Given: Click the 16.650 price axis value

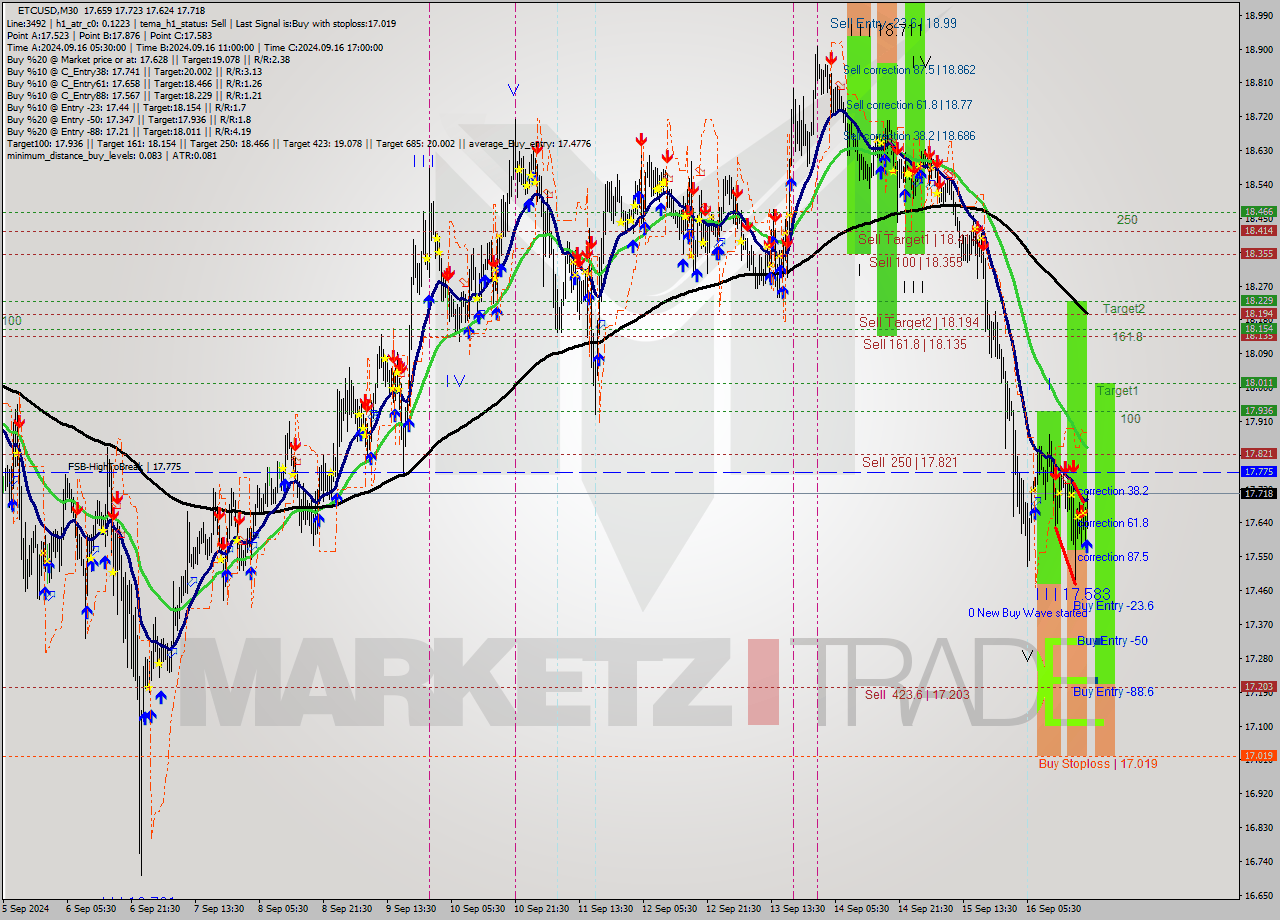Looking at the screenshot, I should (x=1258, y=895).
